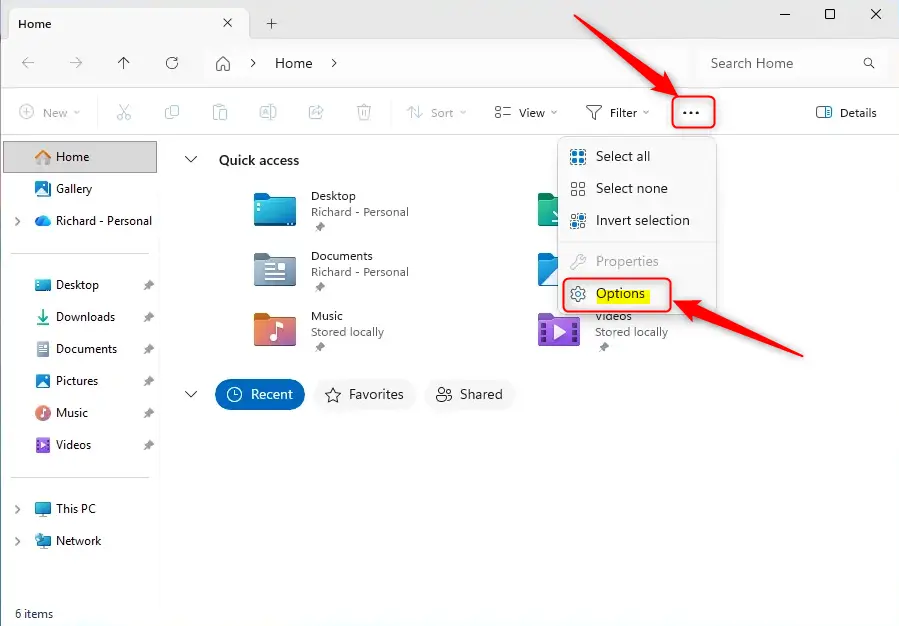Open the View dropdown
Image resolution: width=899 pixels, height=626 pixels.
click(x=526, y=112)
